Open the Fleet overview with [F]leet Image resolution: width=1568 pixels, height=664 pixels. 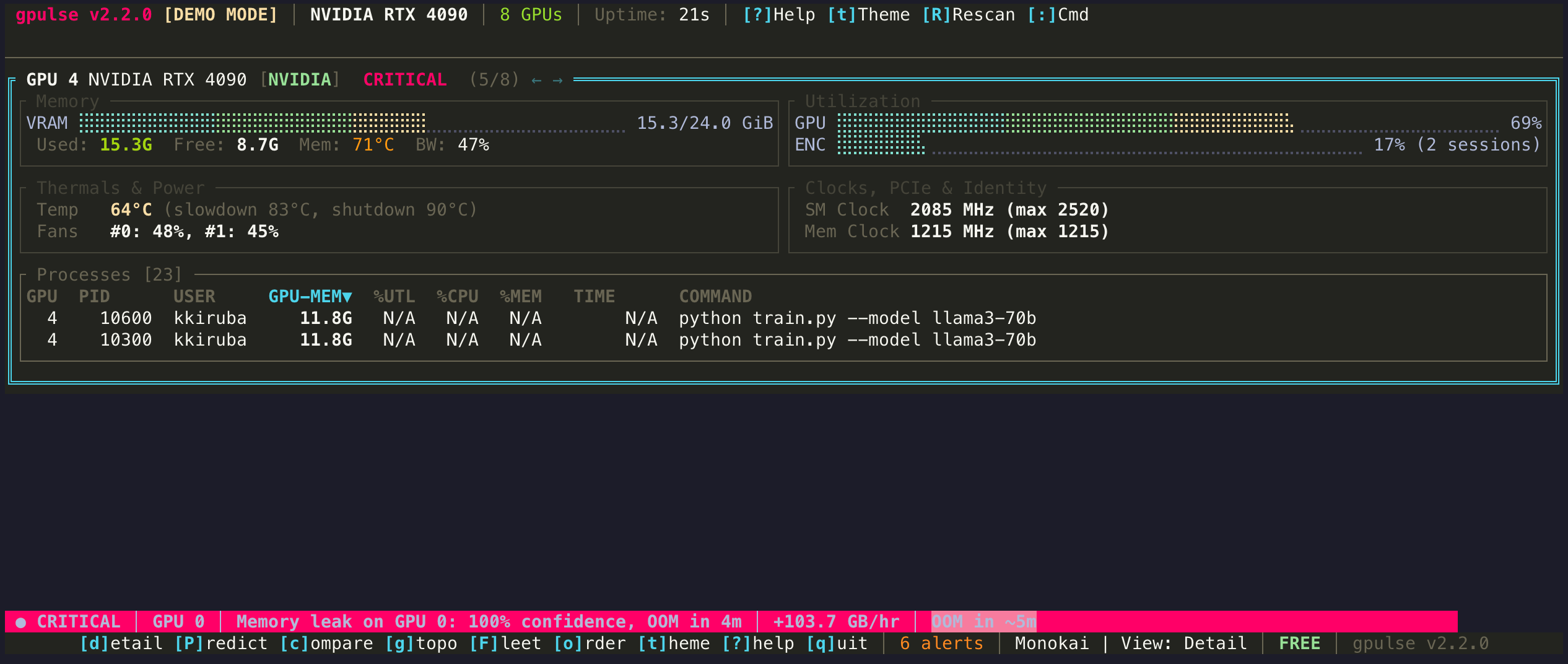507,643
